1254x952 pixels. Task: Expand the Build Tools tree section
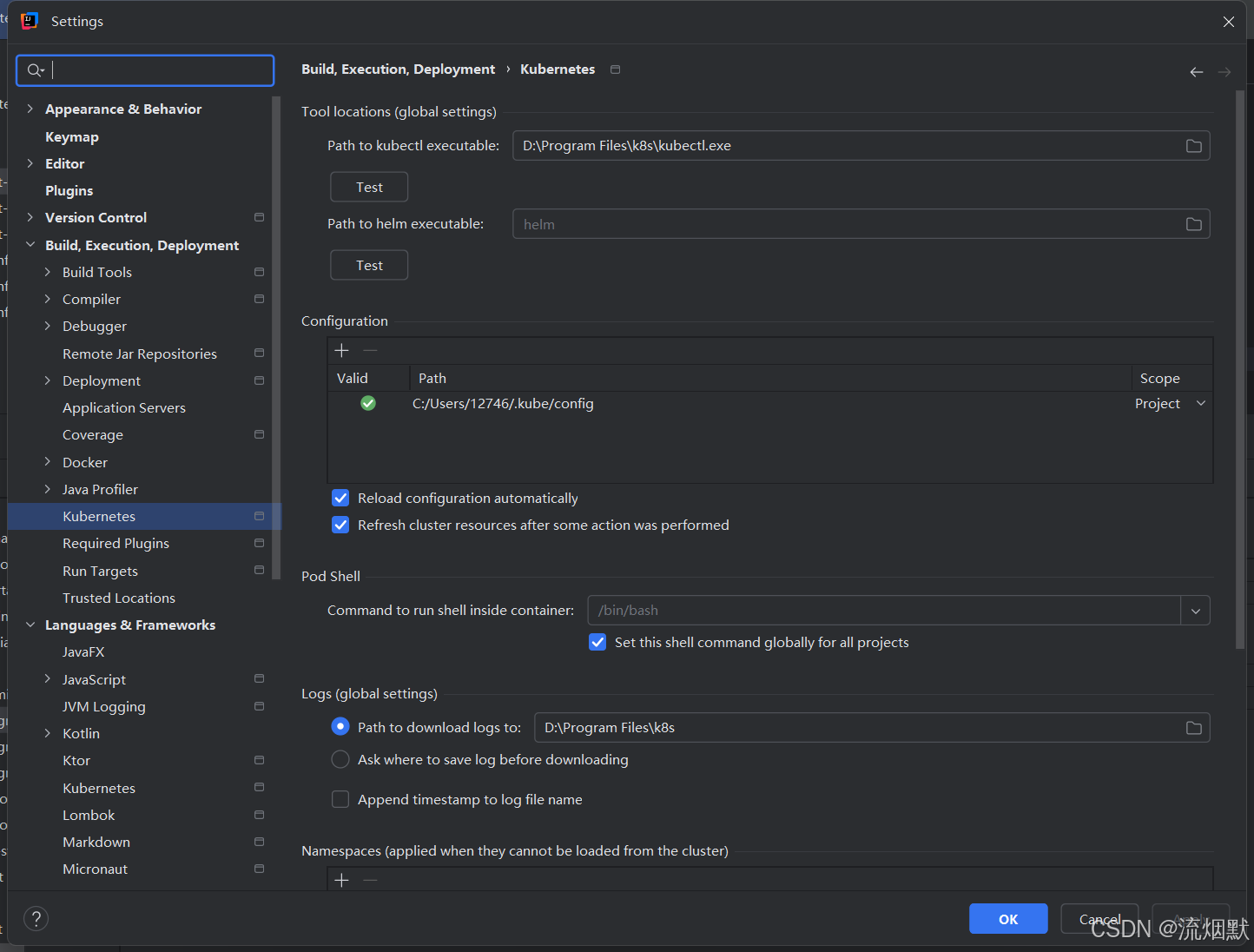click(x=49, y=272)
